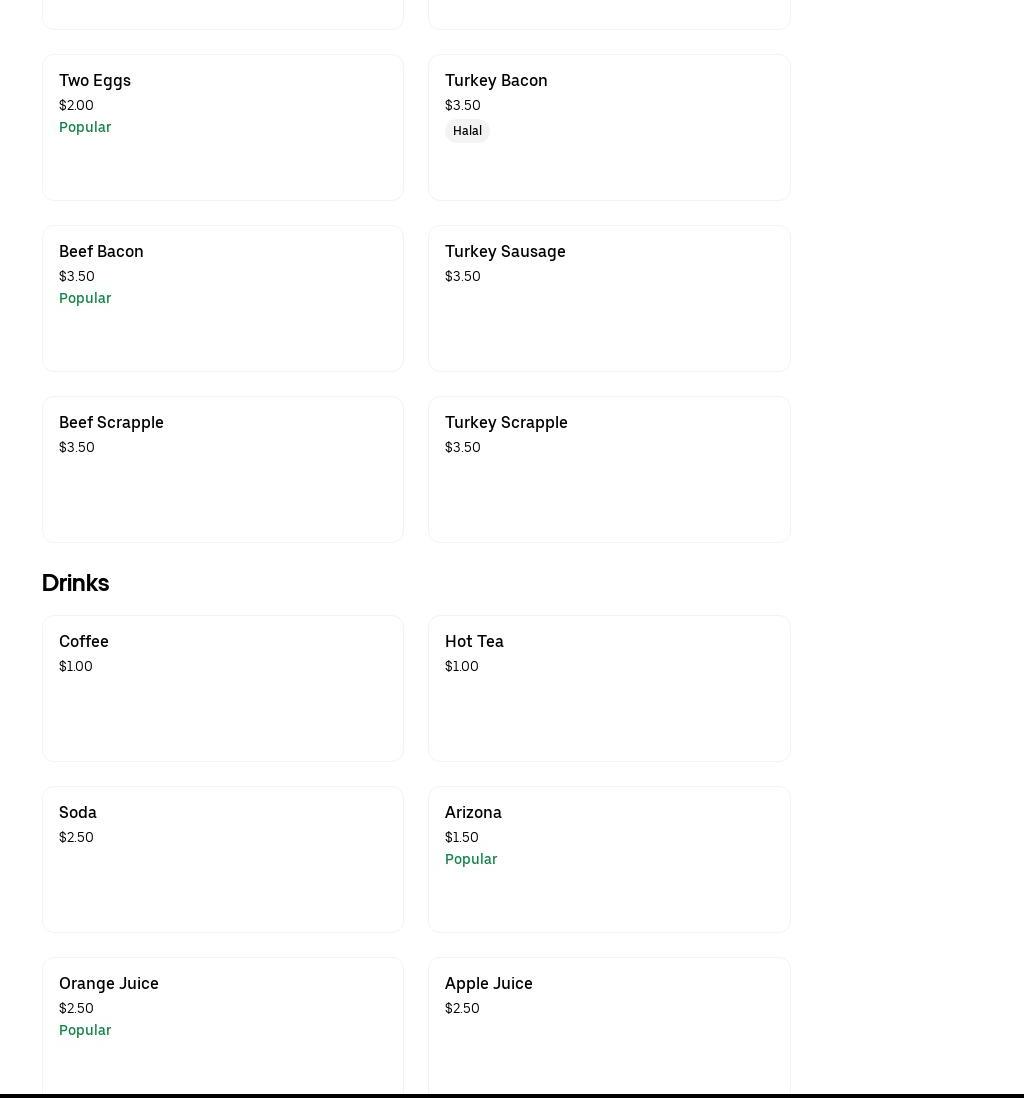
Task: Click the $3.50 price under Turkey Sausage
Action: pyautogui.click(x=463, y=276)
